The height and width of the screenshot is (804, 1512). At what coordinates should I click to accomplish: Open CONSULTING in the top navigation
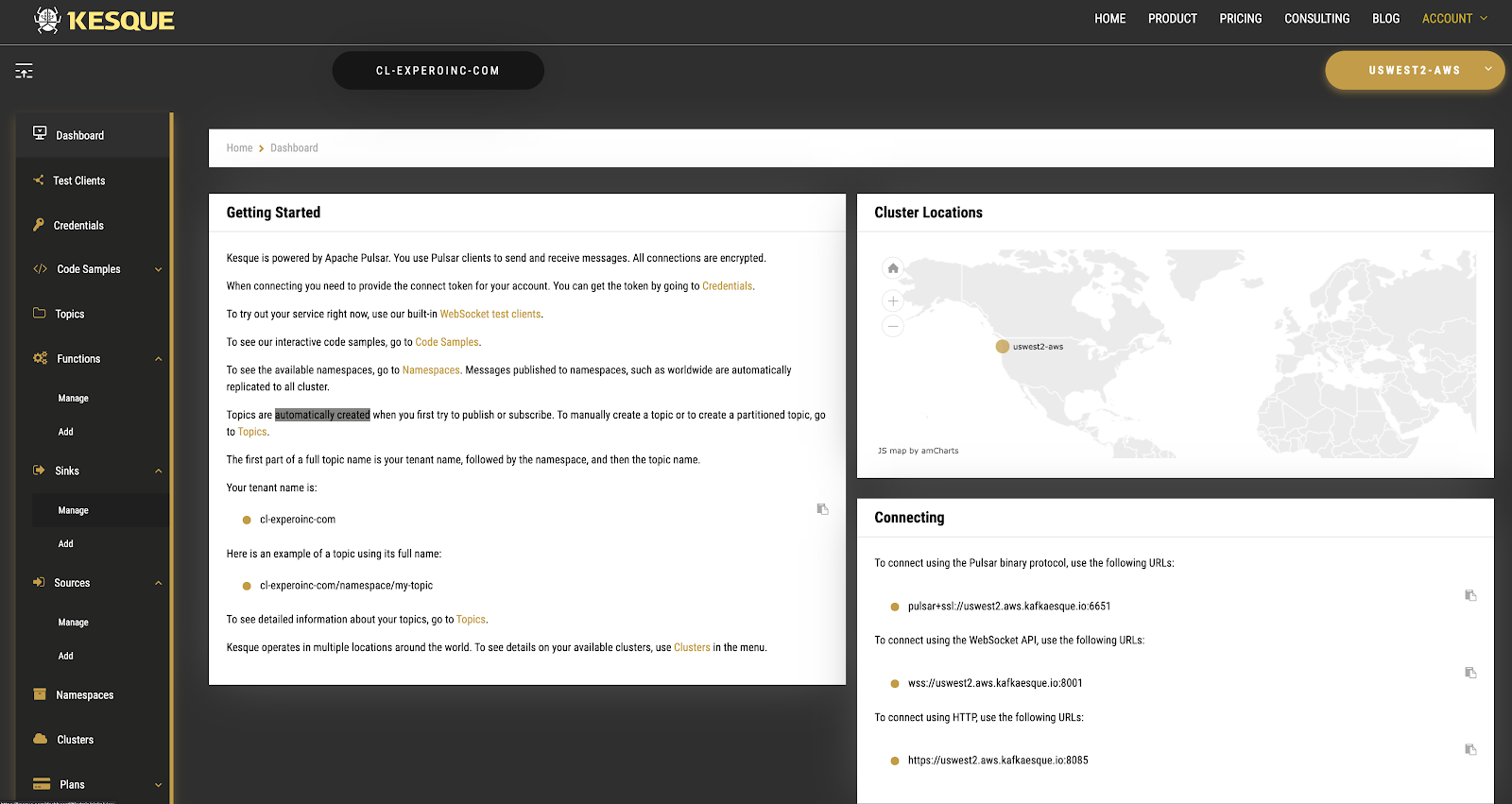[1317, 19]
